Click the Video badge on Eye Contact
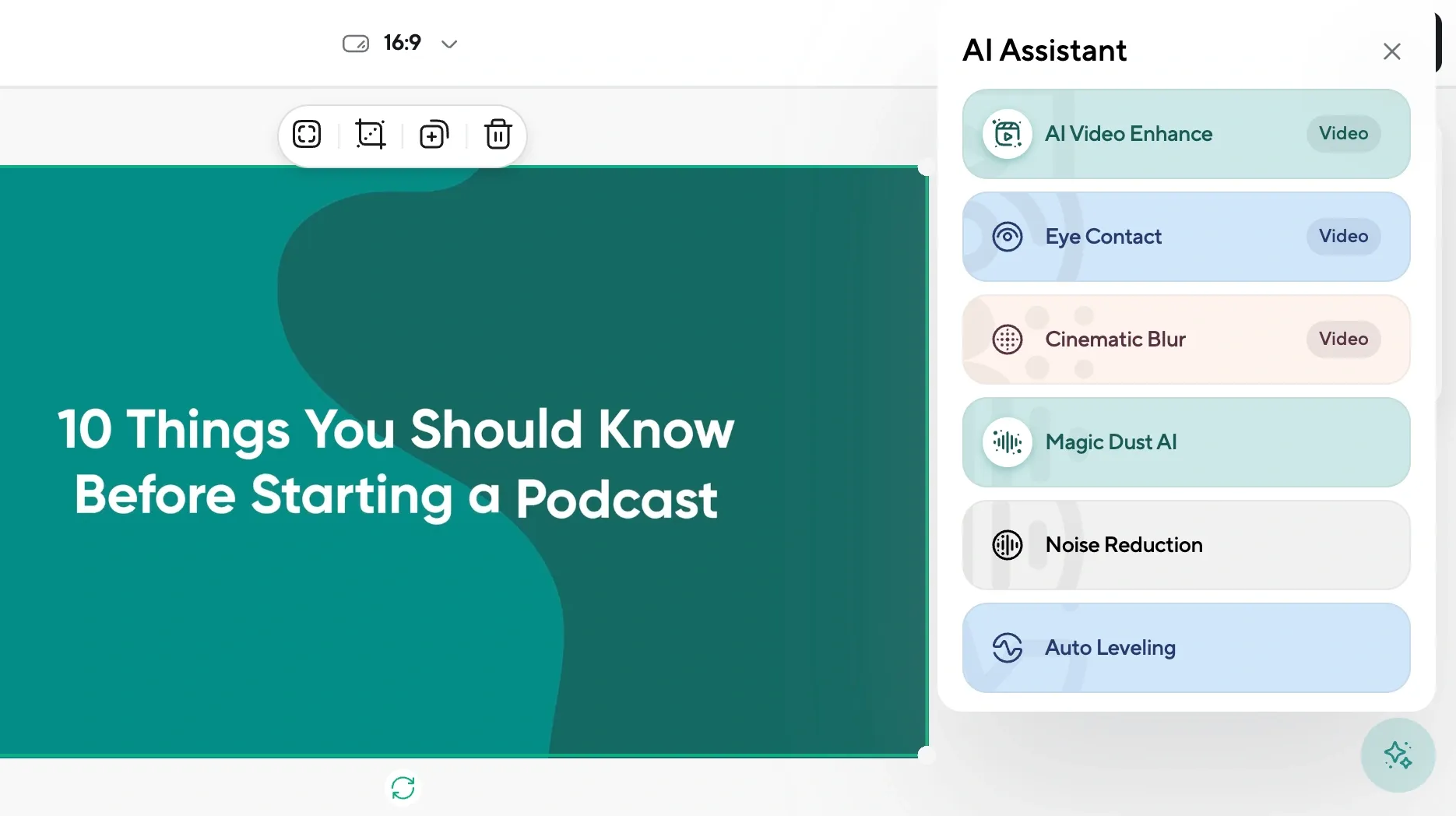 click(1343, 236)
